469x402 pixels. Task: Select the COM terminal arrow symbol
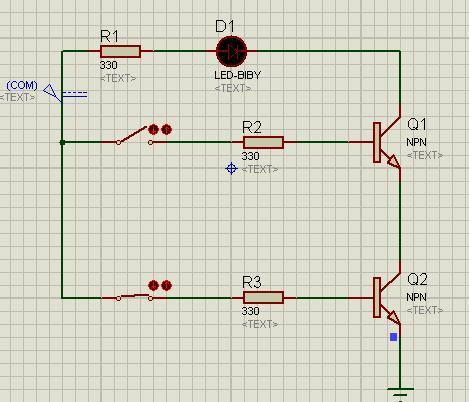[53, 93]
